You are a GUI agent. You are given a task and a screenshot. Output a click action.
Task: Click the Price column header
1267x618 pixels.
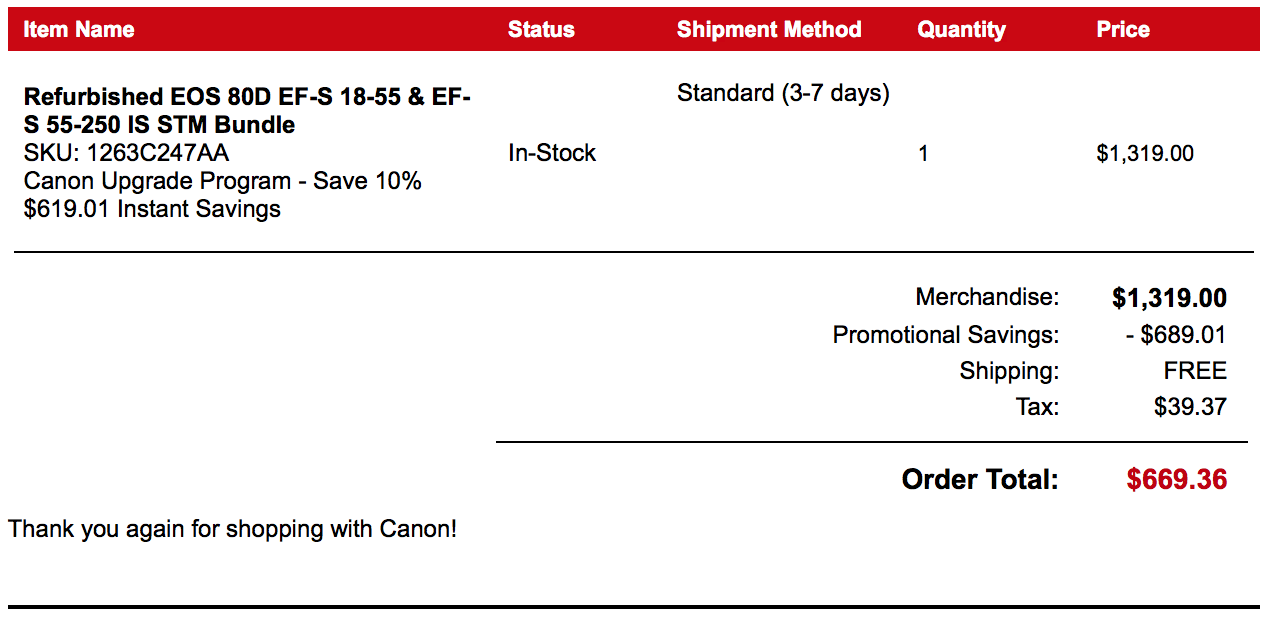(1123, 30)
